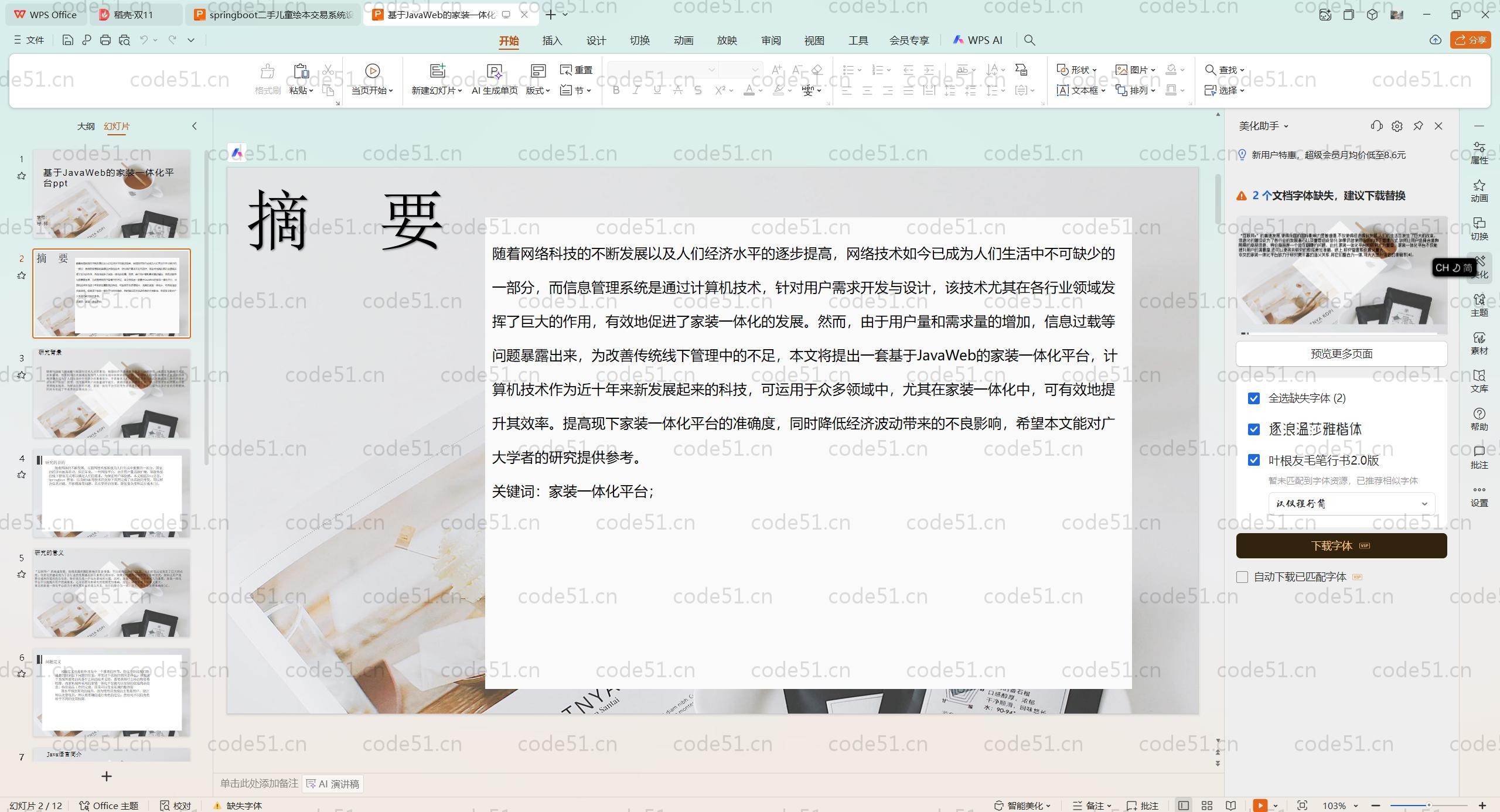The width and height of the screenshot is (1500, 812).
Task: Click the 新建幻灯片 new slide icon
Action: click(x=437, y=71)
